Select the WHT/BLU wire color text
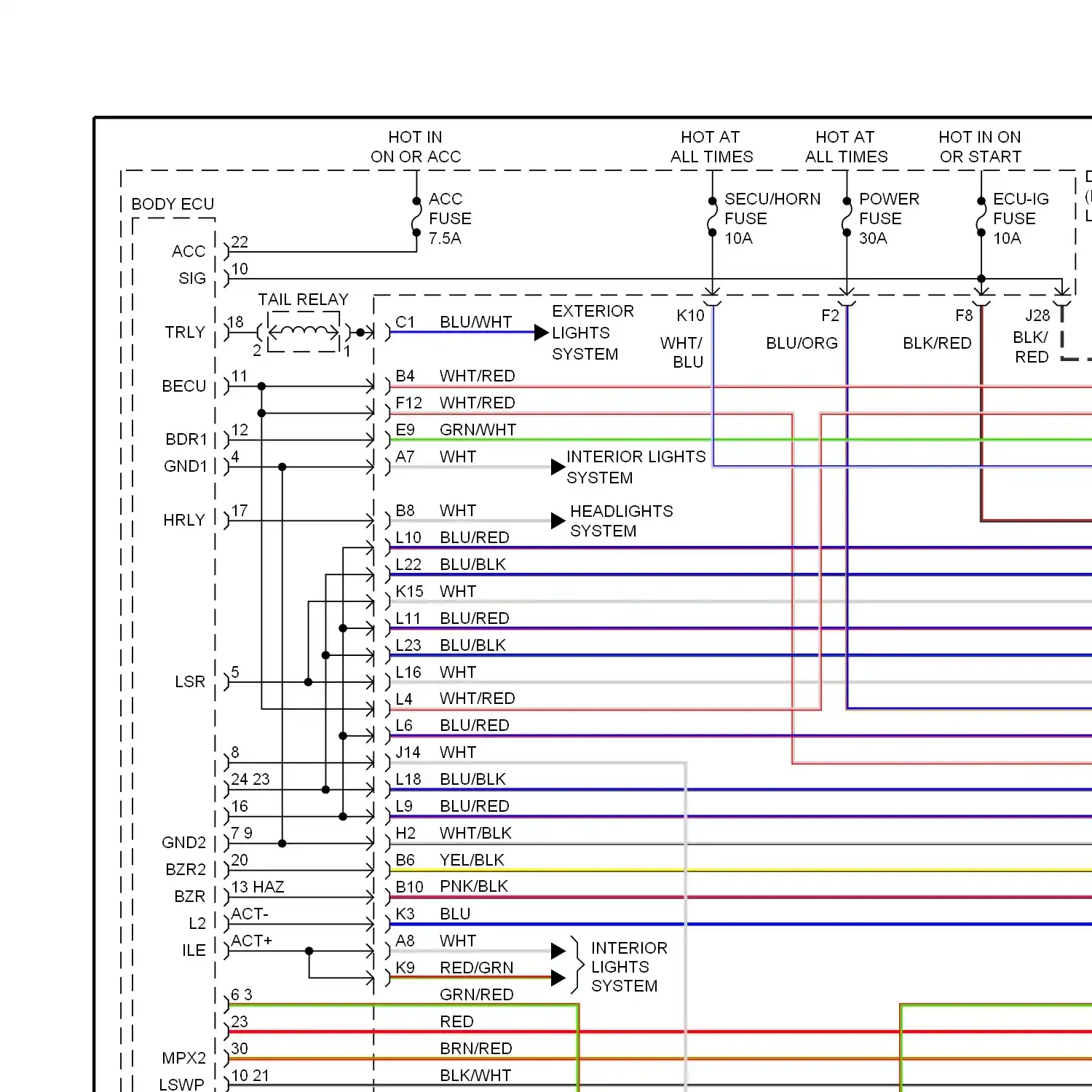The image size is (1092, 1092). (681, 352)
